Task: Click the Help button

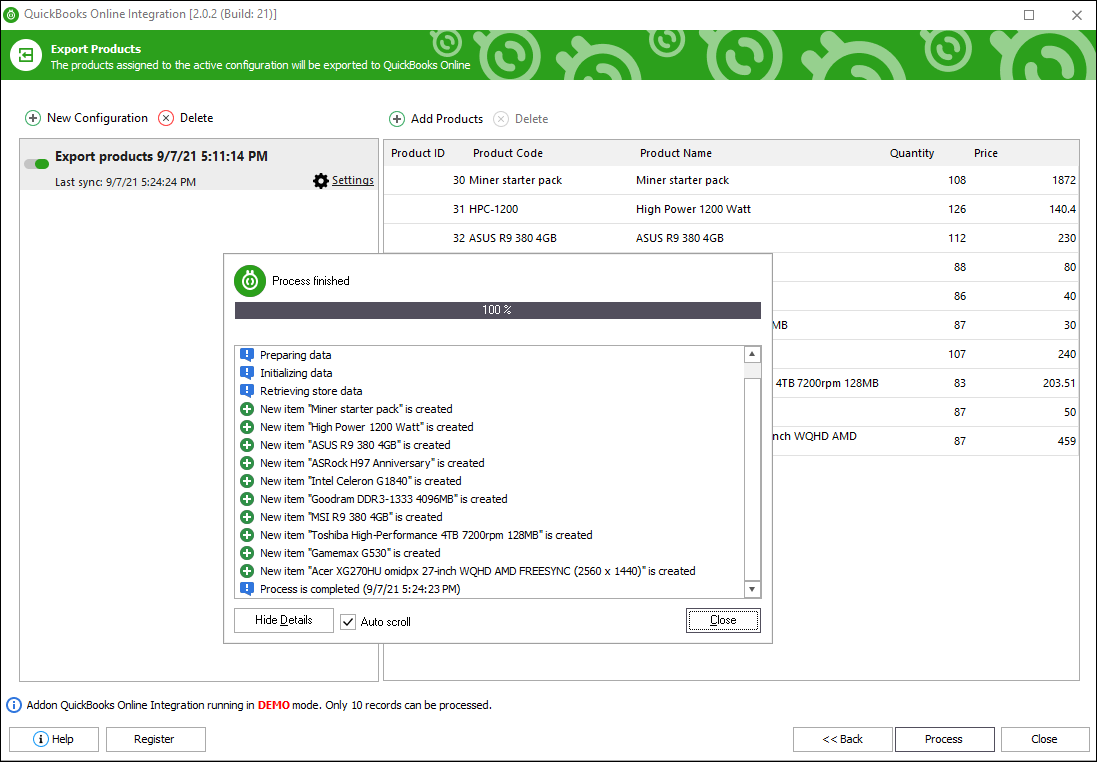Action: (x=54, y=739)
